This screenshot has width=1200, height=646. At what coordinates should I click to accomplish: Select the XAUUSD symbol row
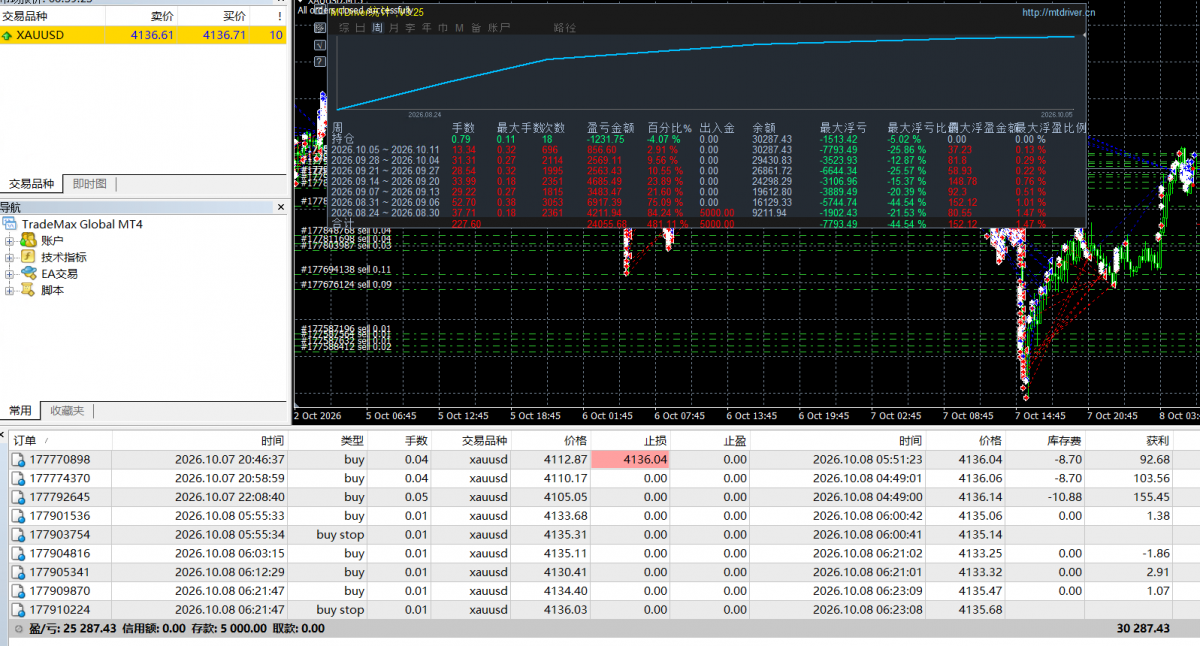coord(143,35)
